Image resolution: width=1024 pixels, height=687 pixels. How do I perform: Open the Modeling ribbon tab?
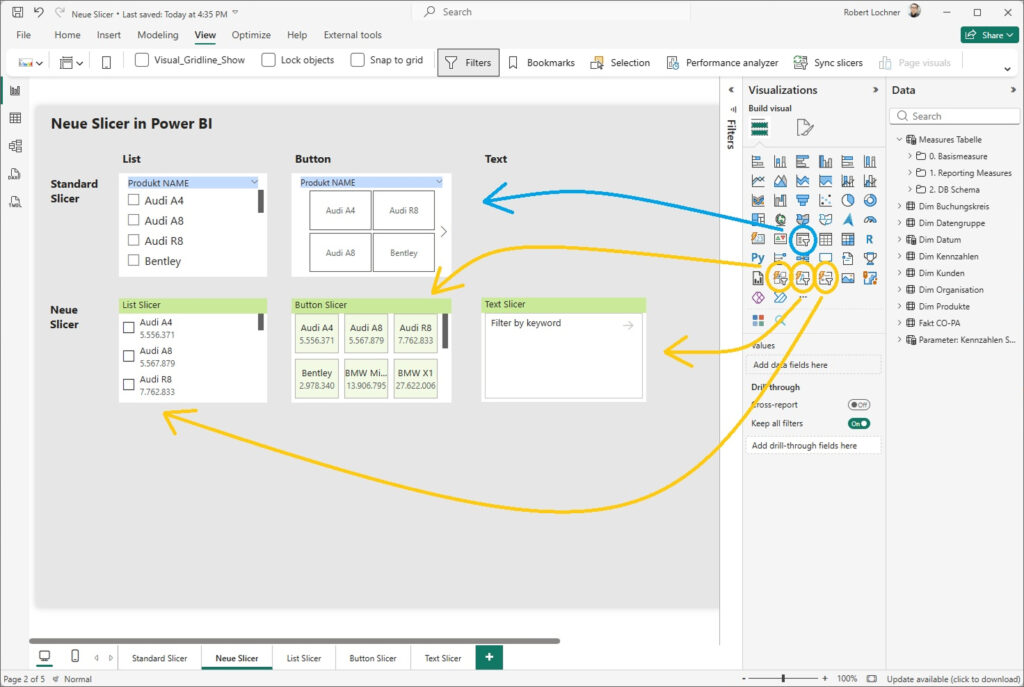tap(157, 35)
